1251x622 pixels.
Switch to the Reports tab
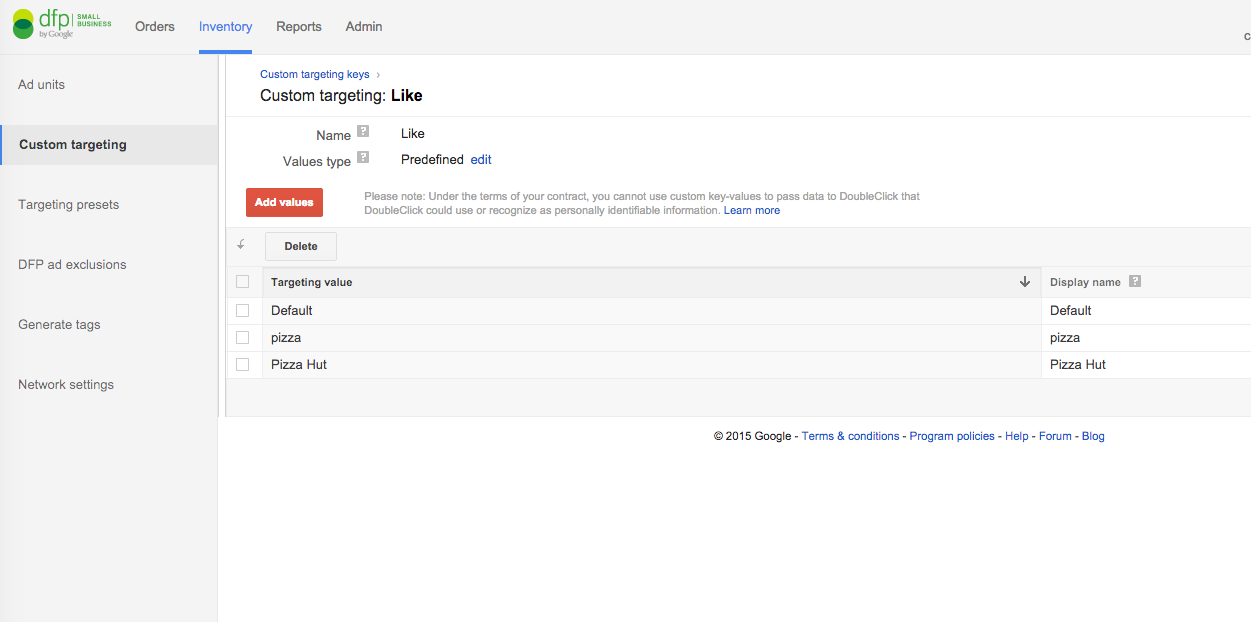(x=299, y=27)
